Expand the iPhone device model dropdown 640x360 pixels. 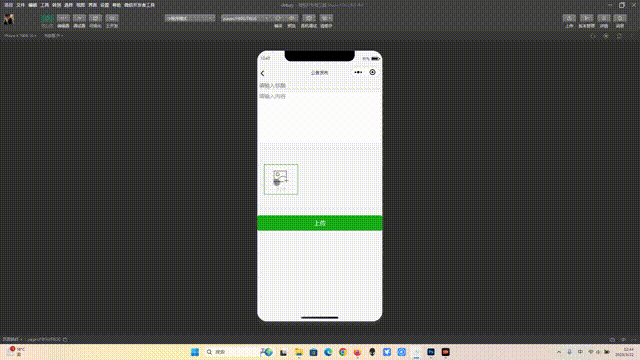pyautogui.click(x=20, y=36)
